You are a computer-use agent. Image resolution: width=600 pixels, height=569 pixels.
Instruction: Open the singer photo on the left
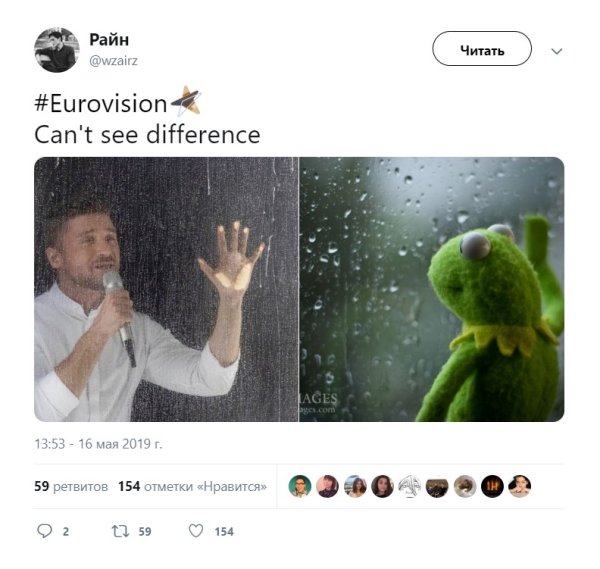166,289
